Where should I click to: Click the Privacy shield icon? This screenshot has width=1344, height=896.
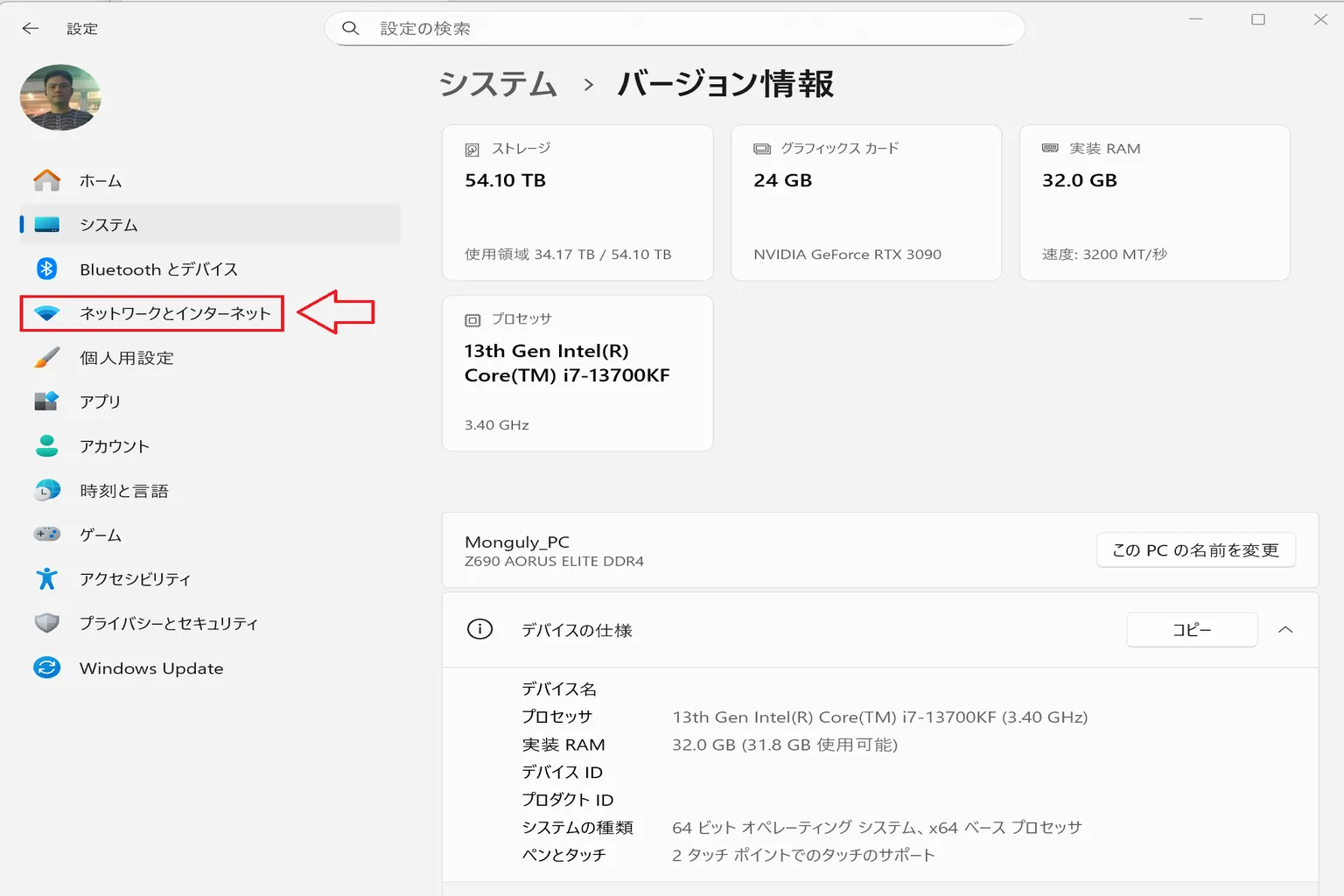(x=47, y=623)
